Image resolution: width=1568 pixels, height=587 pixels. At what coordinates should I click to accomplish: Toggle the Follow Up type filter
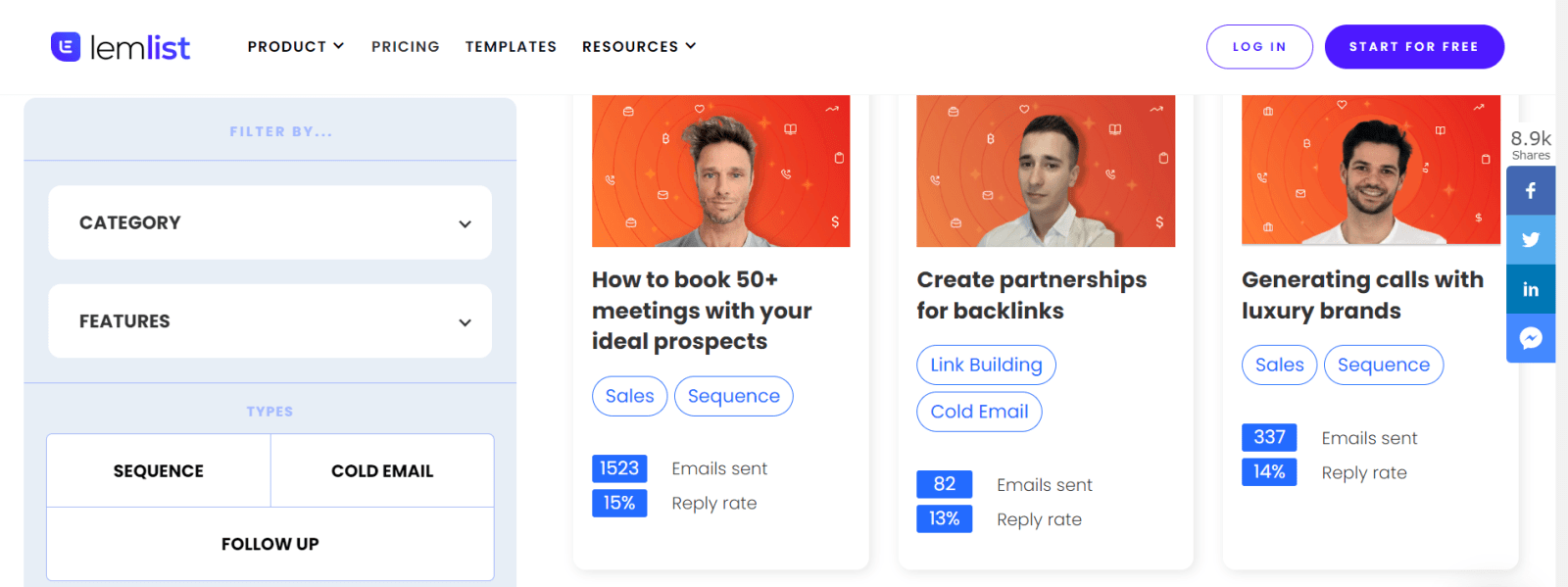tap(270, 544)
